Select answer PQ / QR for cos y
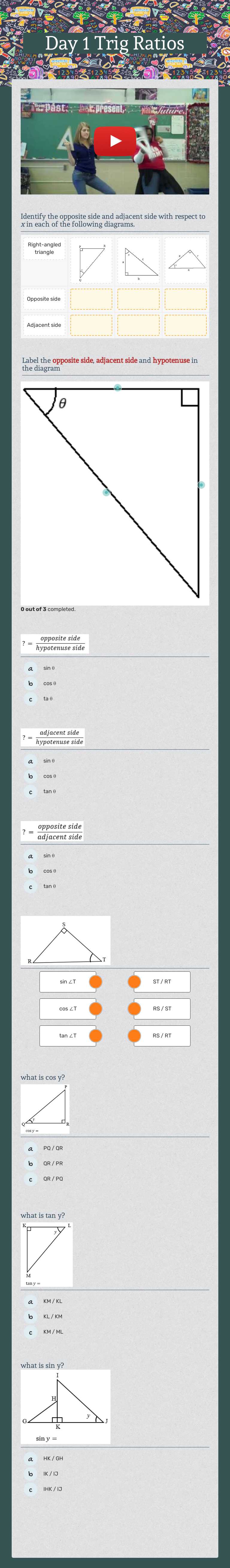Image resolution: width=230 pixels, height=1568 pixels. point(31,1148)
